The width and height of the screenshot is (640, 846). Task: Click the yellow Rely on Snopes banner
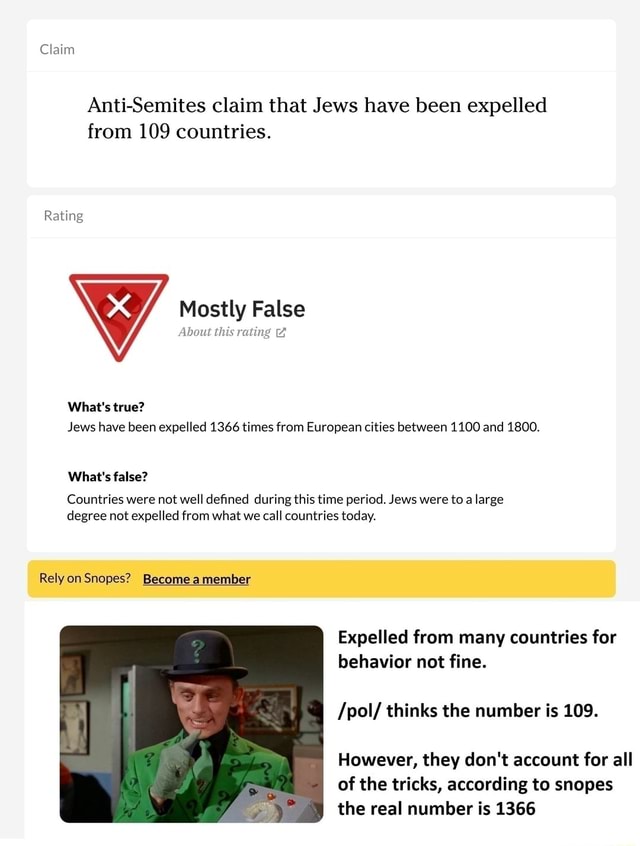[x=322, y=579]
